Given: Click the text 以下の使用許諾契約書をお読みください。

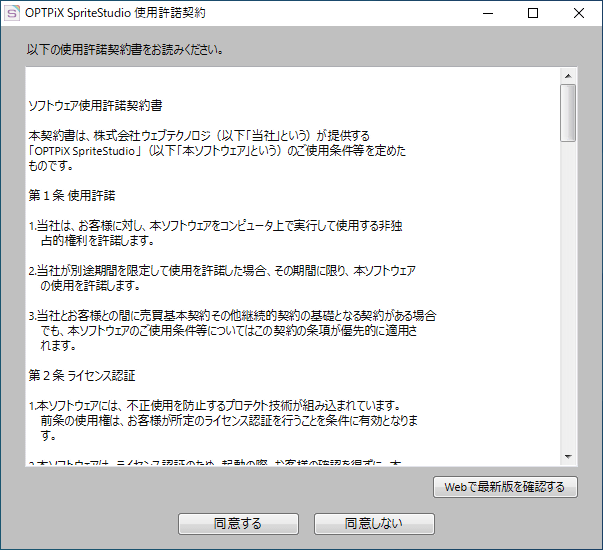Looking at the screenshot, I should 125,50.
